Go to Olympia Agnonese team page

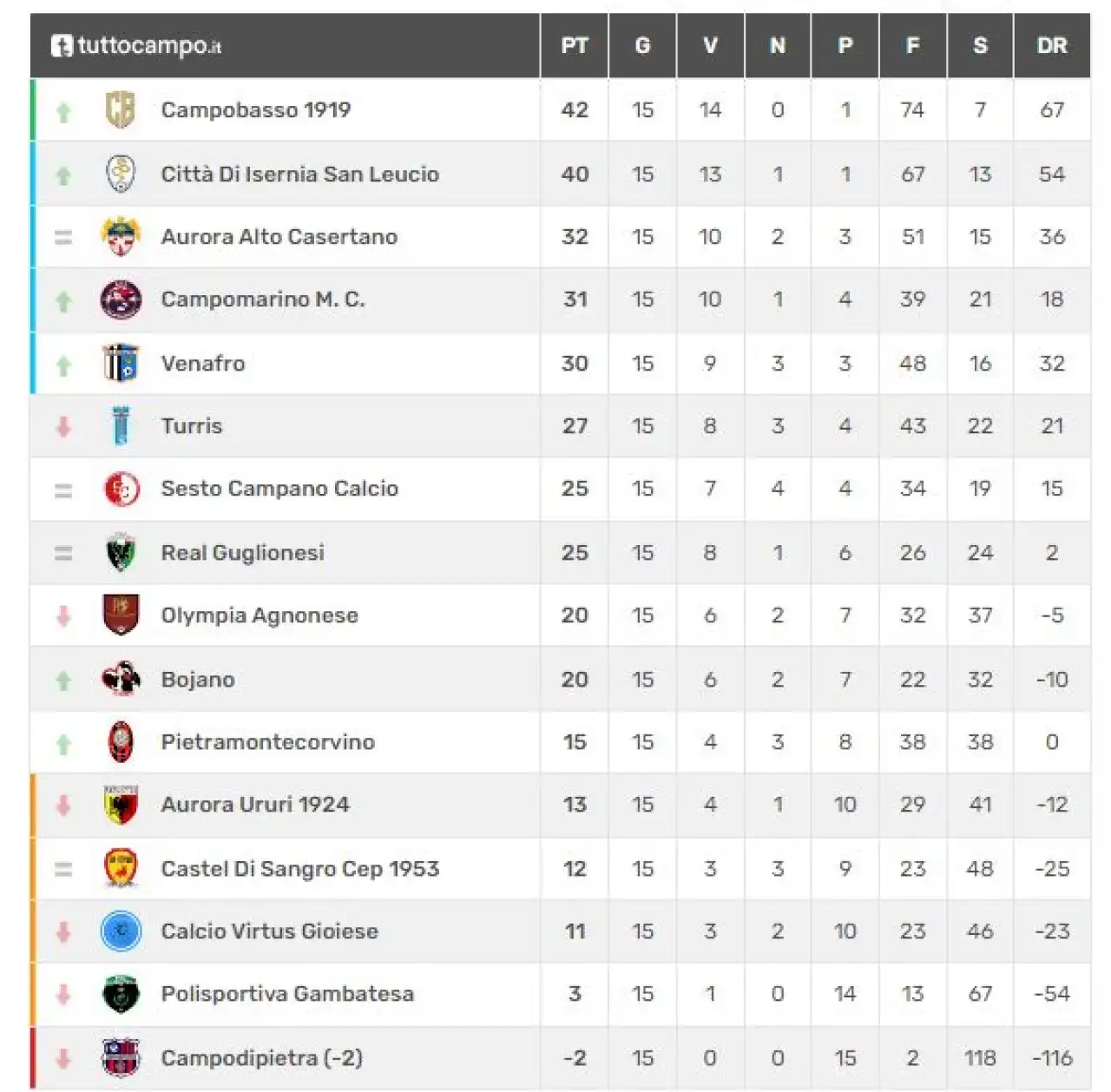260,615
